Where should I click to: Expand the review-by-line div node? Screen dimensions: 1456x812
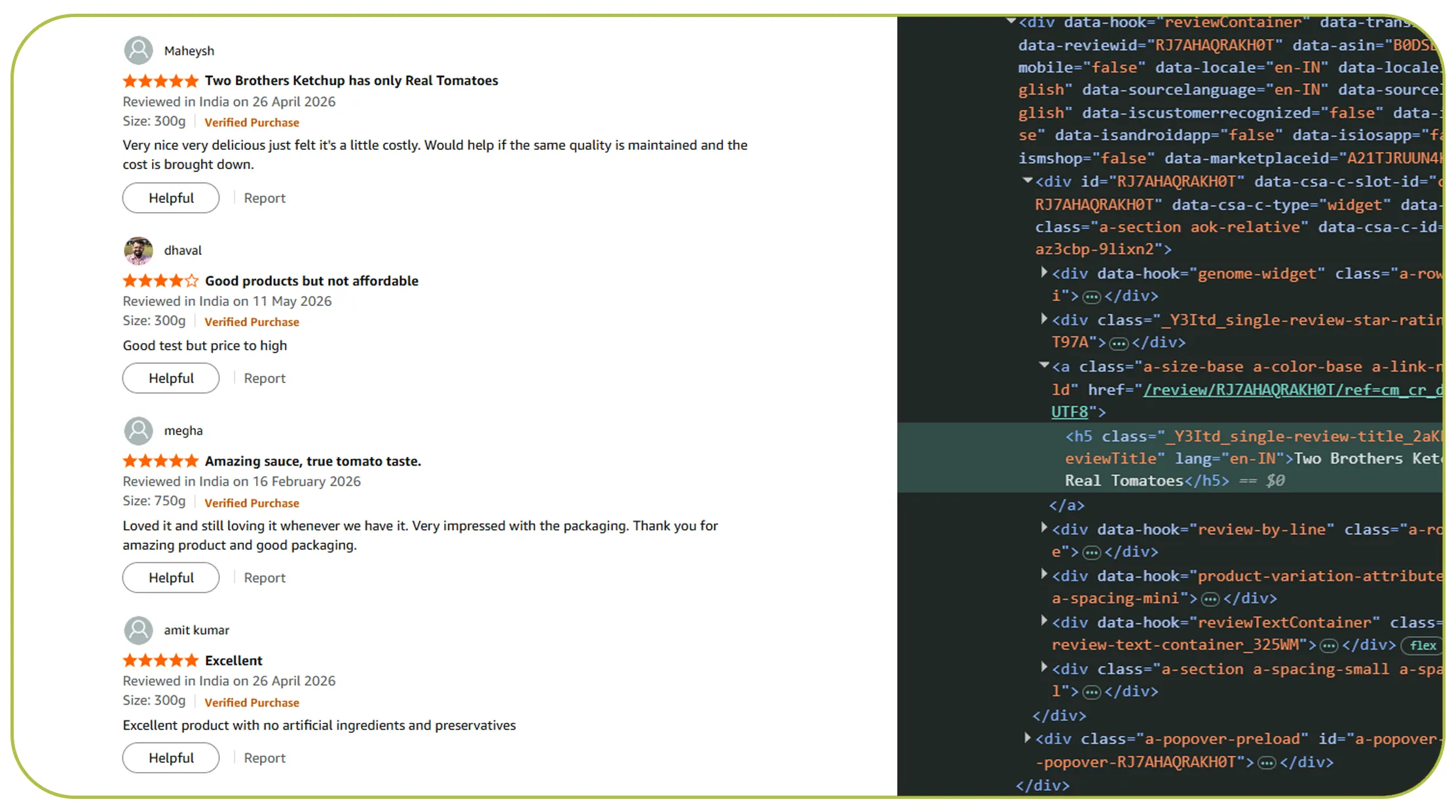coord(1044,528)
